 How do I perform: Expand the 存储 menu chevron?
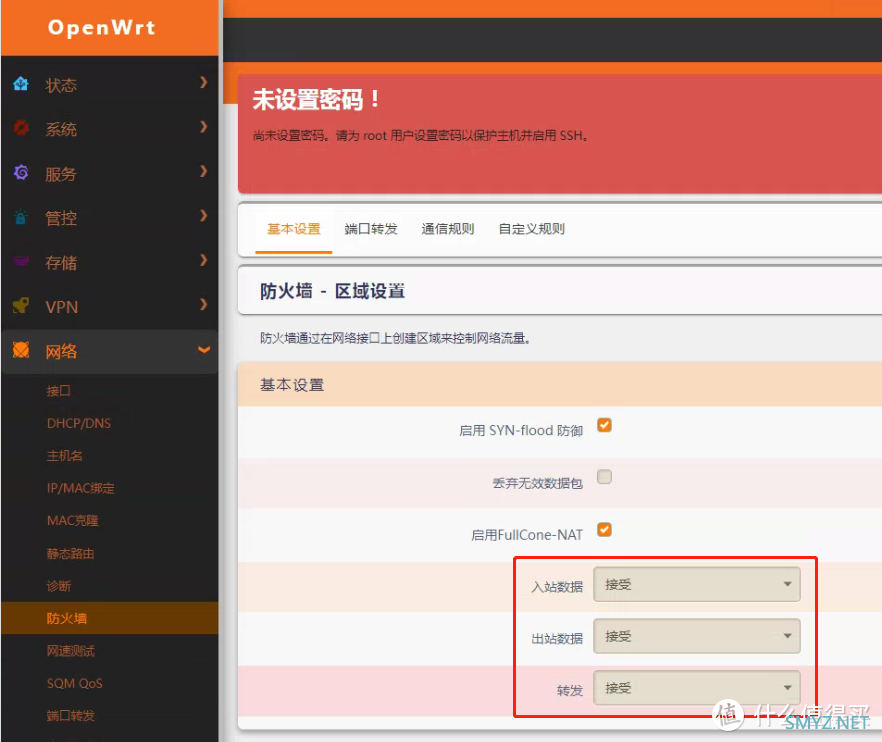pos(204,260)
